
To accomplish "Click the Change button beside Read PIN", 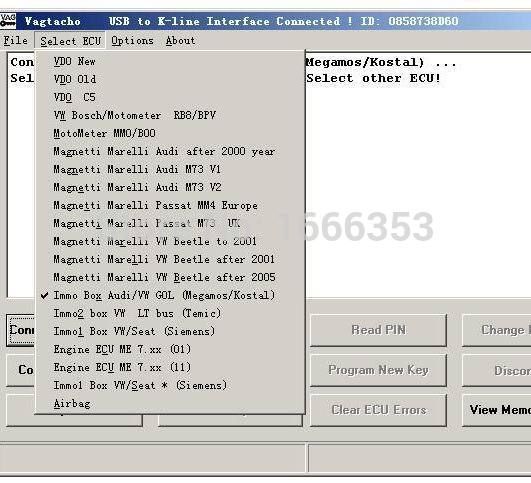I will click(x=497, y=330).
